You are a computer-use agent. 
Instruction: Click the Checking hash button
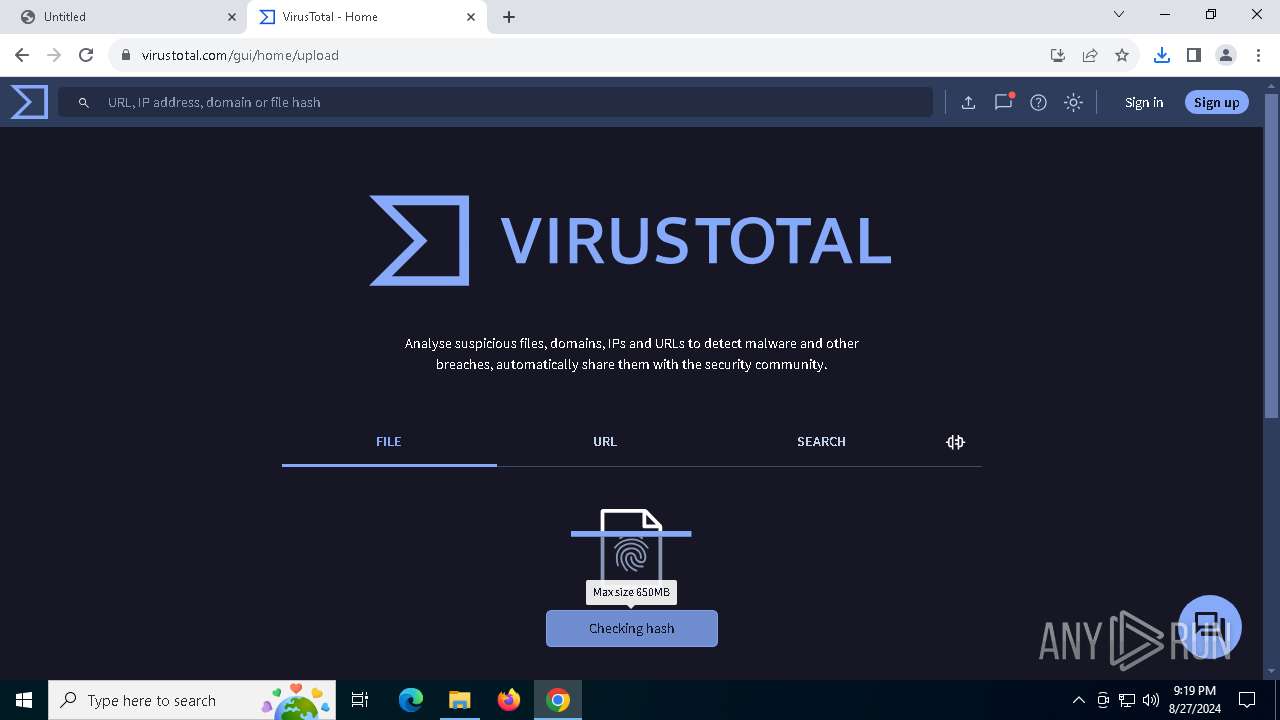pos(632,628)
